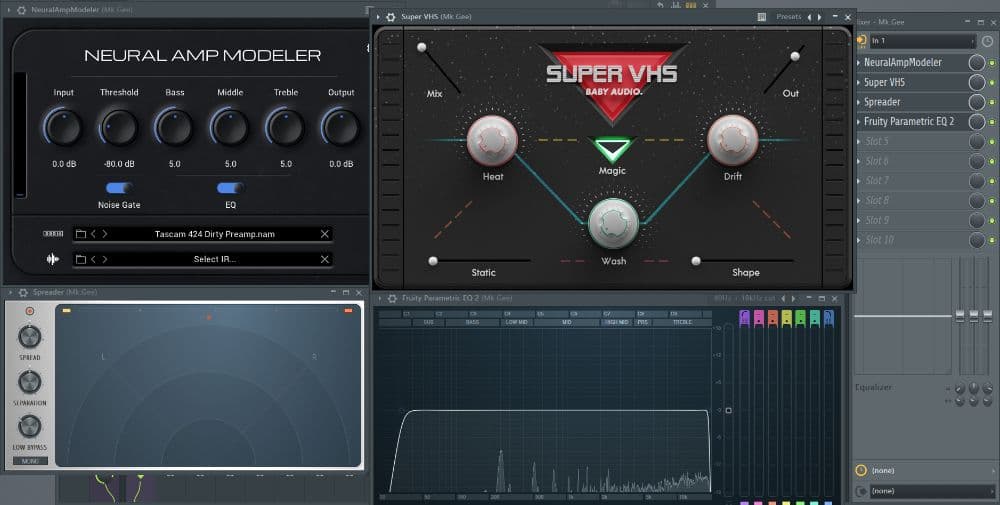
Task: Select the BASS band tab in EQ
Action: click(x=473, y=323)
